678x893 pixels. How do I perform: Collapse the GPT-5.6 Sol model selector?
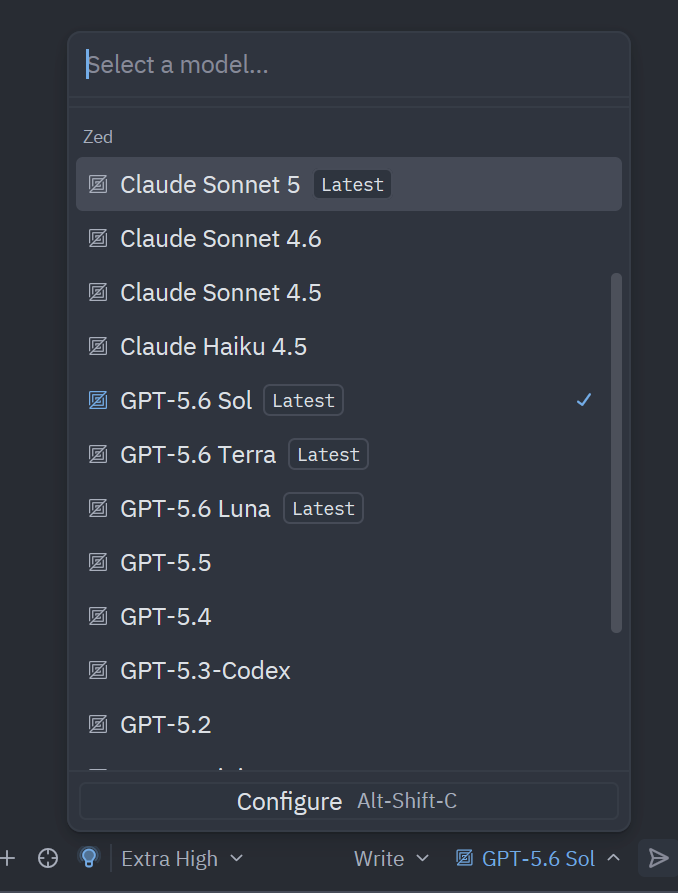[538, 858]
